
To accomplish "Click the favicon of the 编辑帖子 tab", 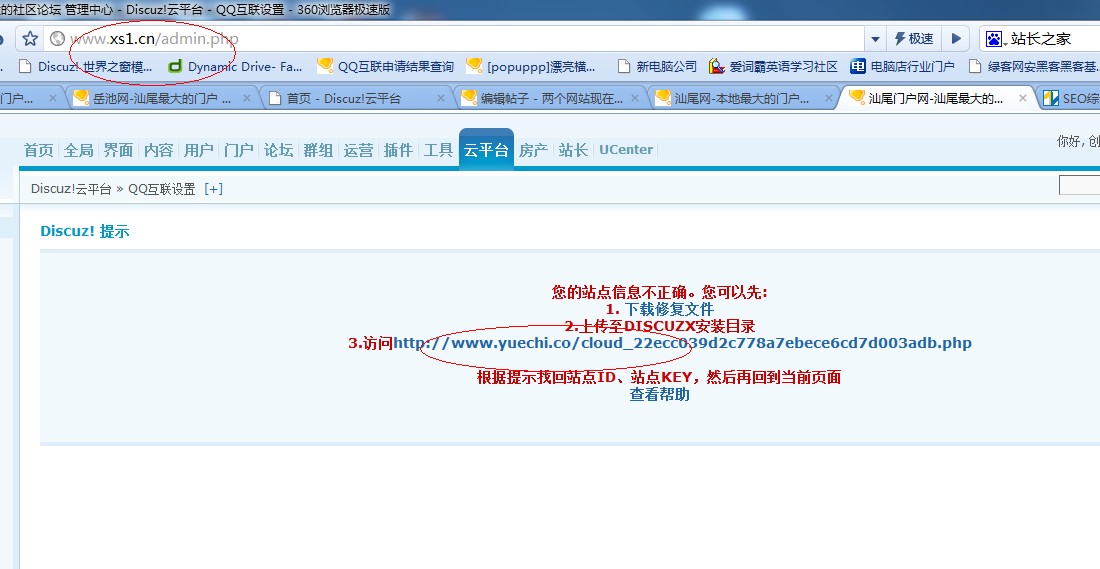I will pos(469,98).
